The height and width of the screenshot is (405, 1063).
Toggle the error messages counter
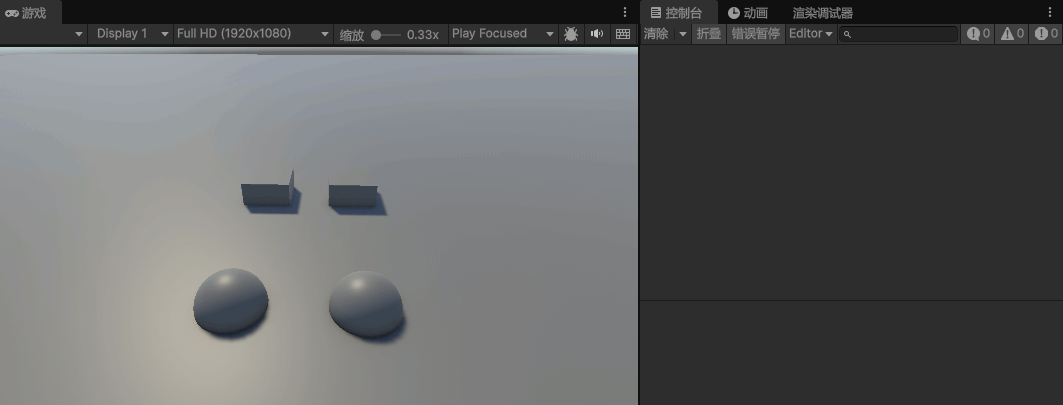pos(1045,34)
